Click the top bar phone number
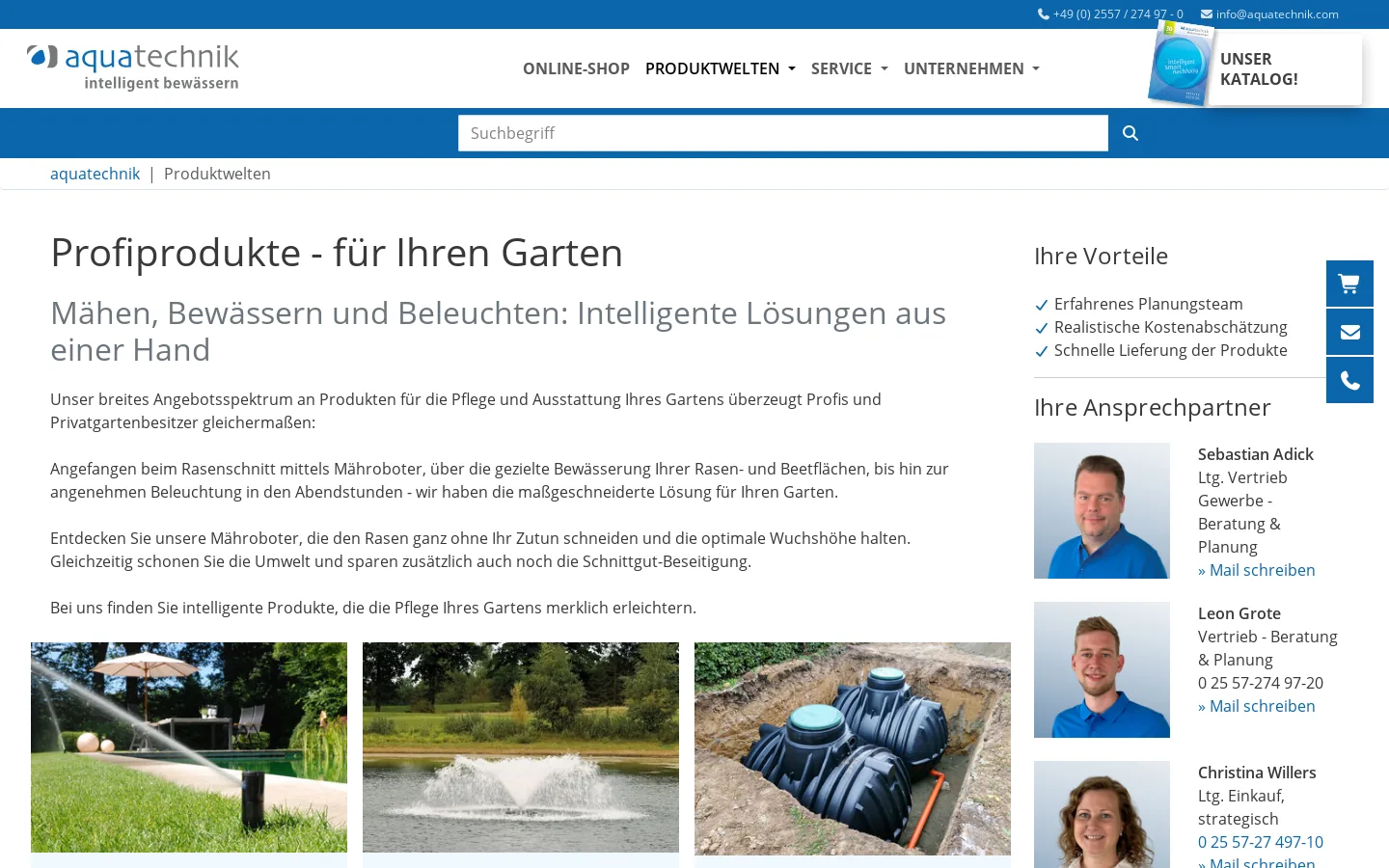1389x868 pixels. [1110, 14]
